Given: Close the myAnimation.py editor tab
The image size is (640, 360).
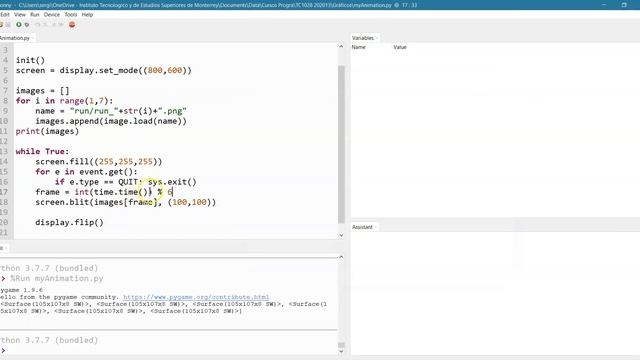Looking at the screenshot, I should point(33,38).
